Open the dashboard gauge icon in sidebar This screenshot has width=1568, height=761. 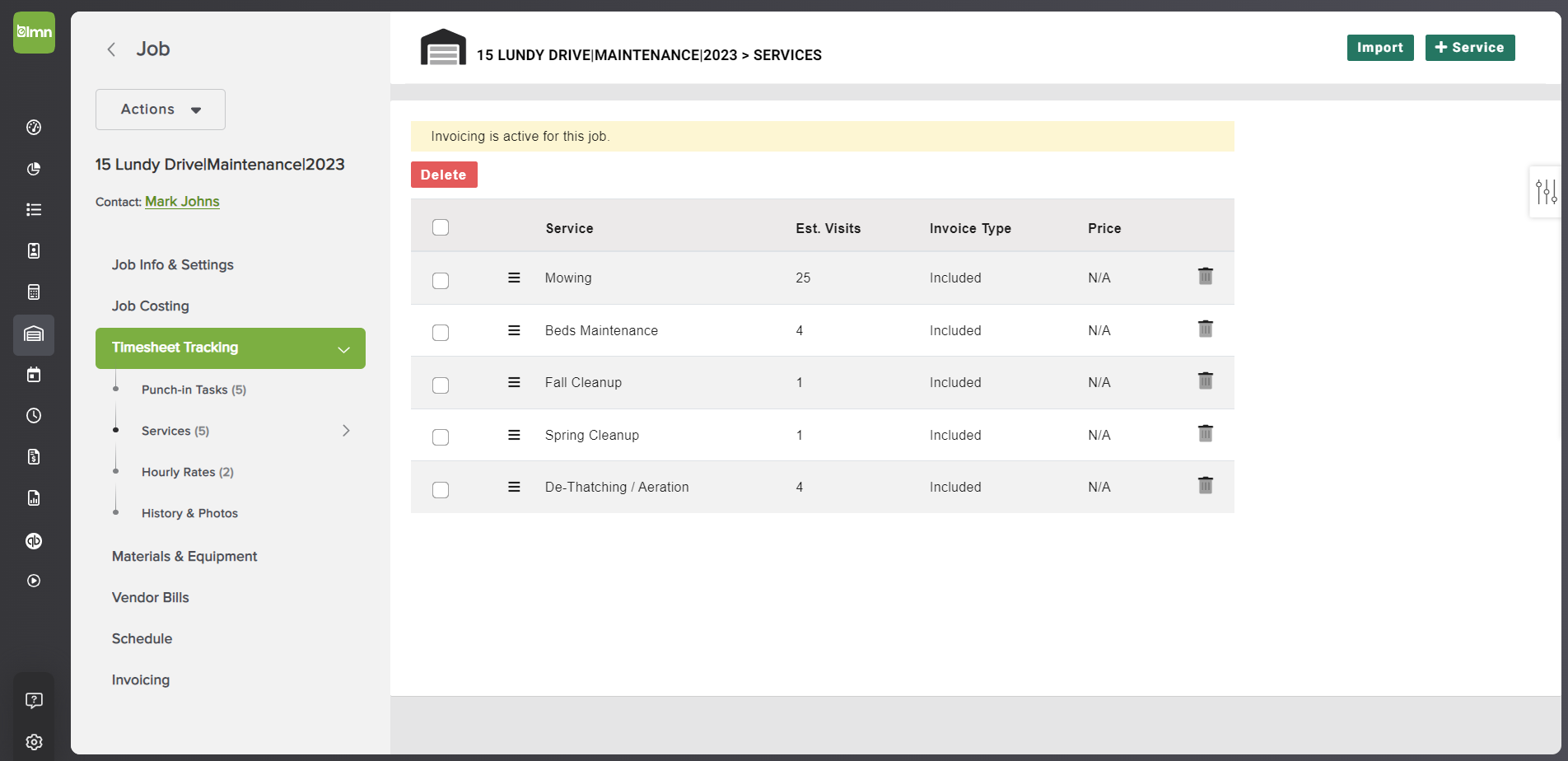[x=34, y=127]
